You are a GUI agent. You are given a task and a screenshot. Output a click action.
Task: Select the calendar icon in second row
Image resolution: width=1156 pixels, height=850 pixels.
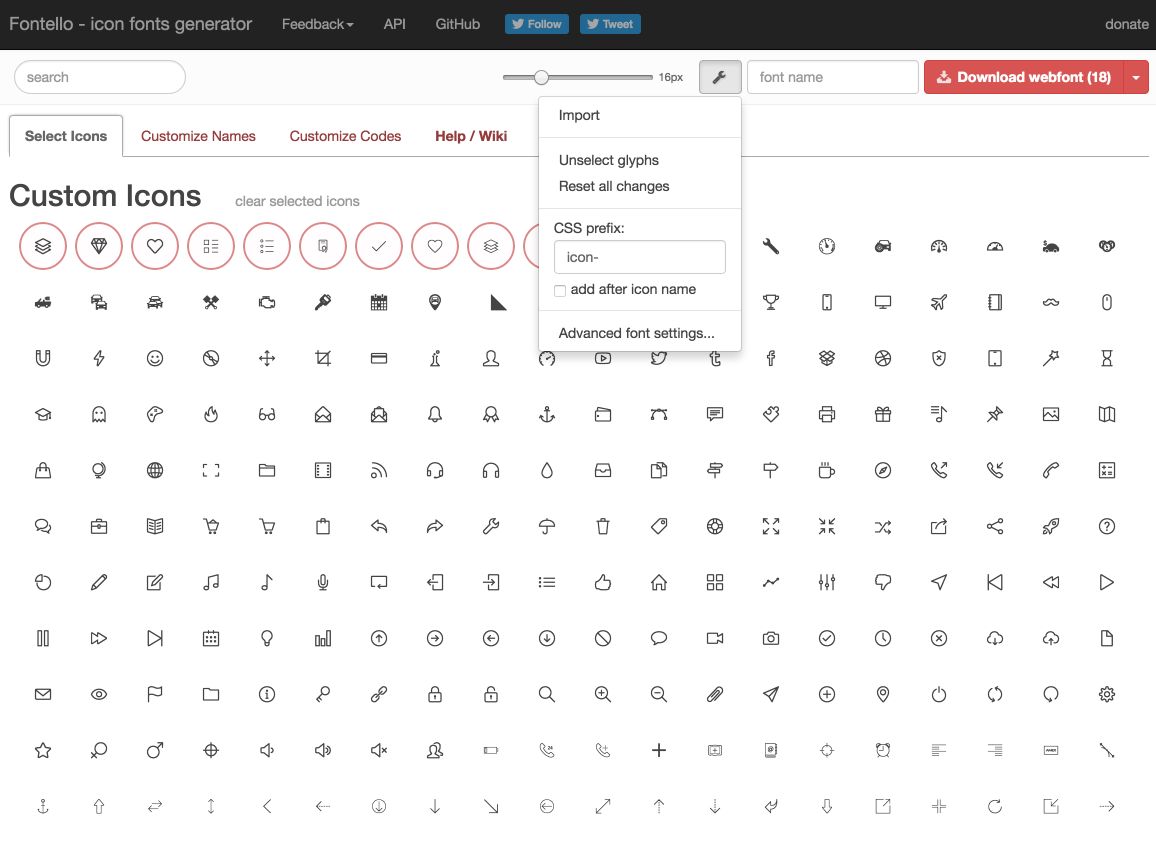[x=379, y=302]
